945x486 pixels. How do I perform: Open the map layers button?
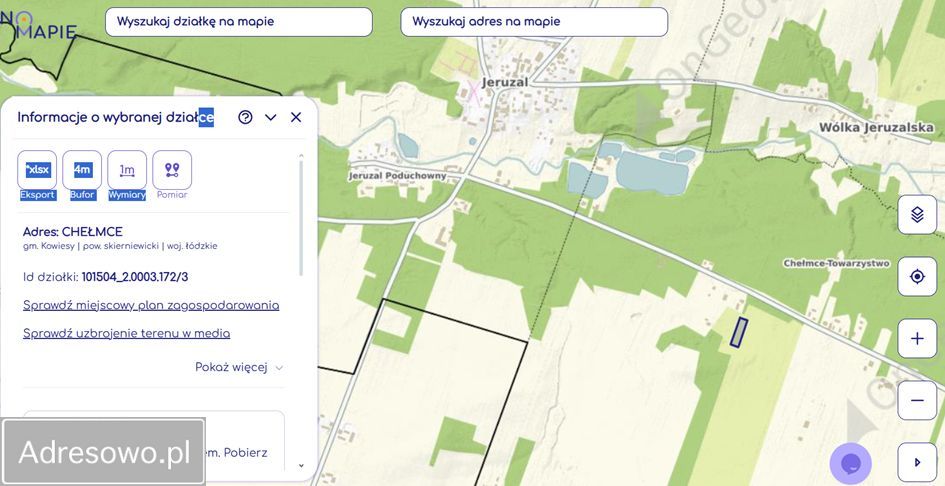(x=917, y=215)
